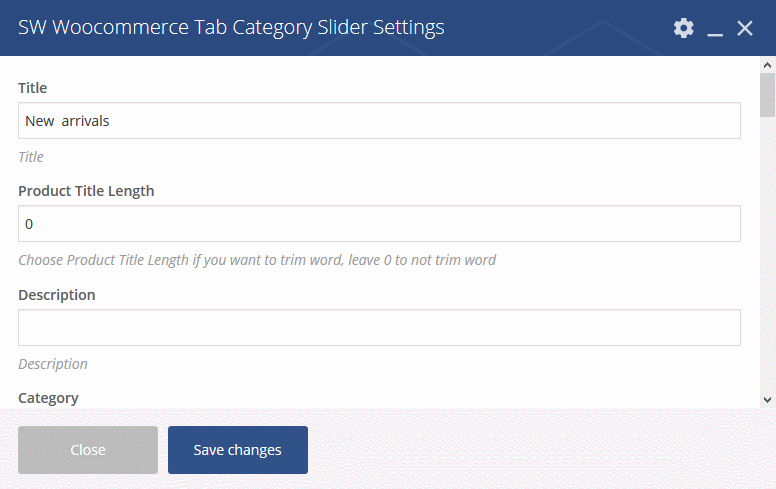Click the scrollbar down arrow

pyautogui.click(x=768, y=399)
